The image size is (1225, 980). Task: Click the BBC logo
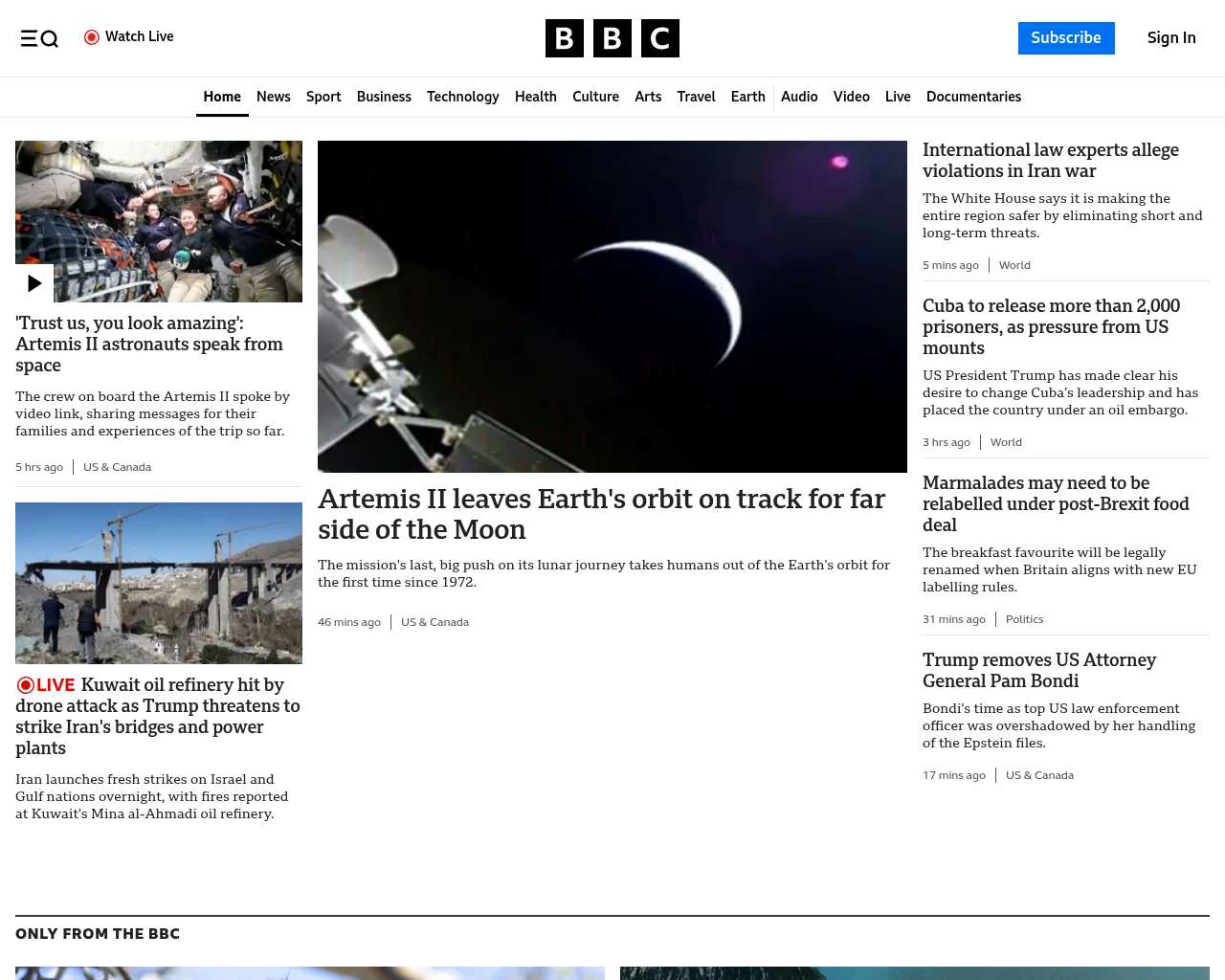point(612,38)
